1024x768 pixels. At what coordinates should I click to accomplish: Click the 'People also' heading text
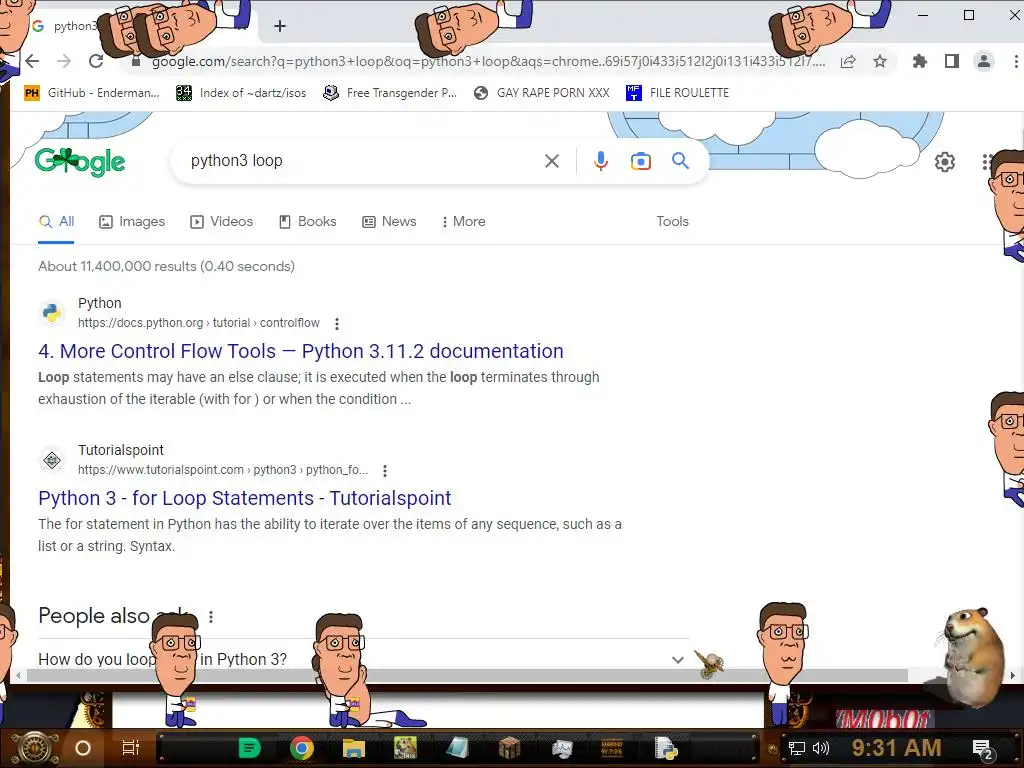tap(94, 616)
